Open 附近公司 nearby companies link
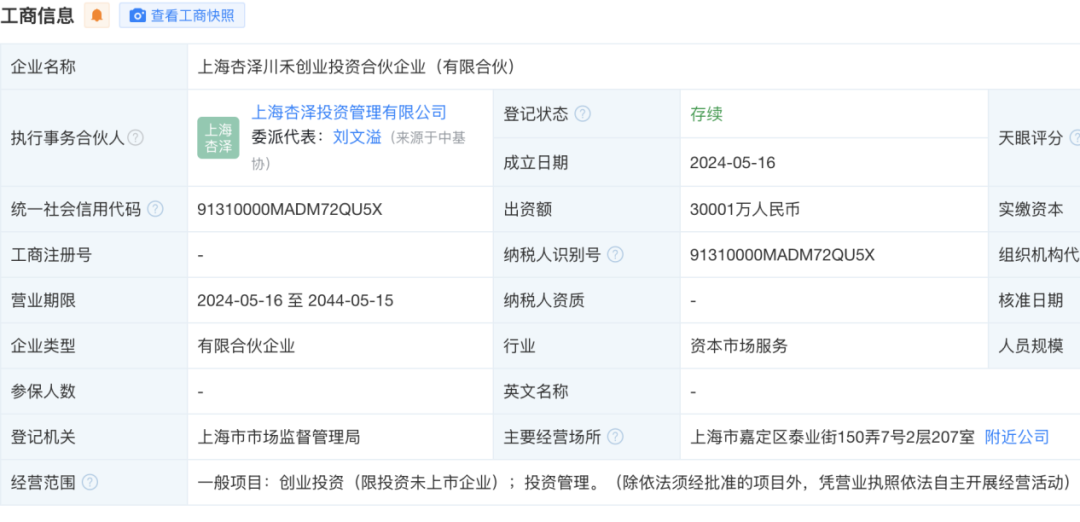This screenshot has height=522, width=1080. coord(1017,437)
